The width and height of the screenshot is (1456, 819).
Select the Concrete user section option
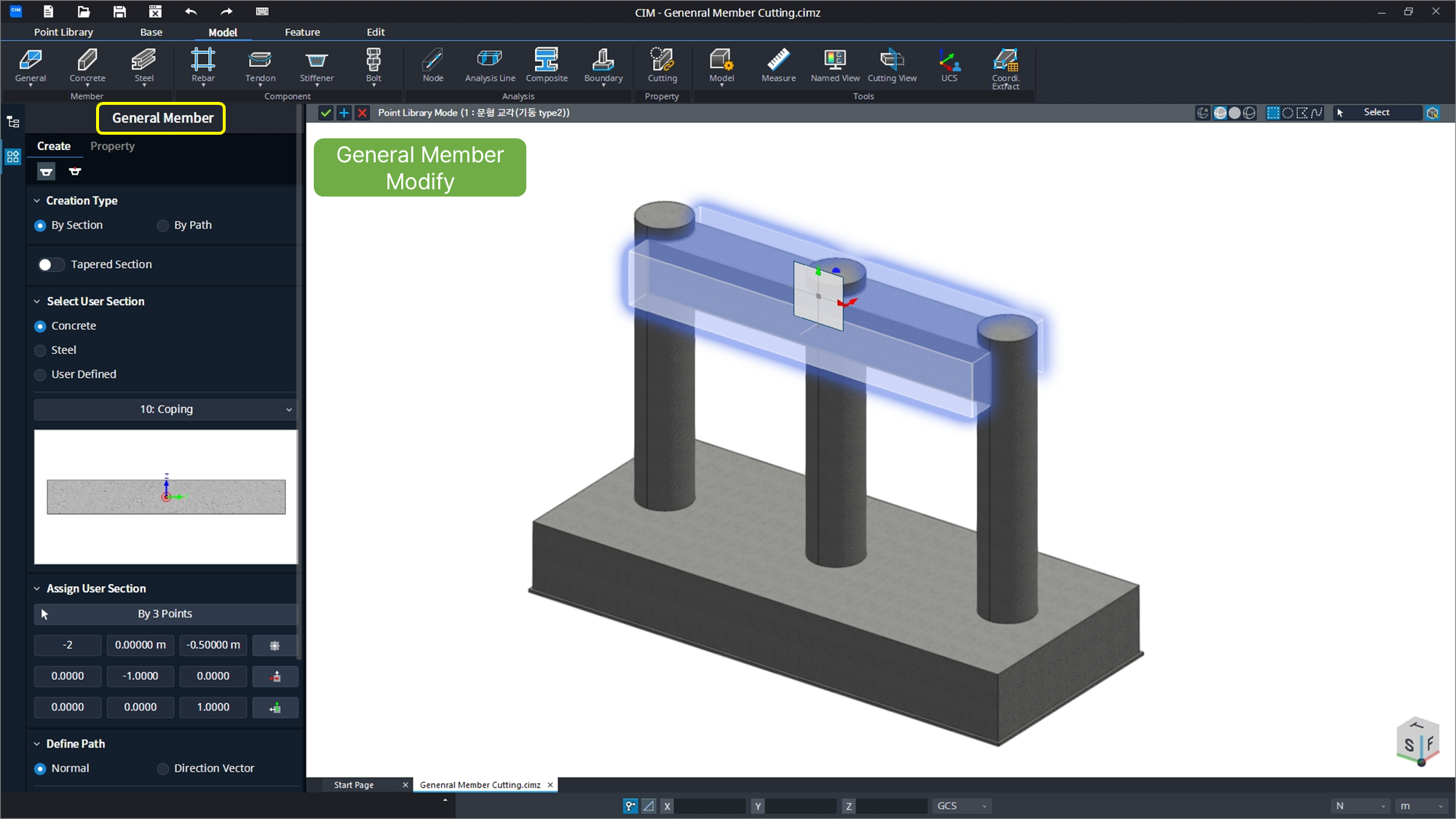pos(40,326)
